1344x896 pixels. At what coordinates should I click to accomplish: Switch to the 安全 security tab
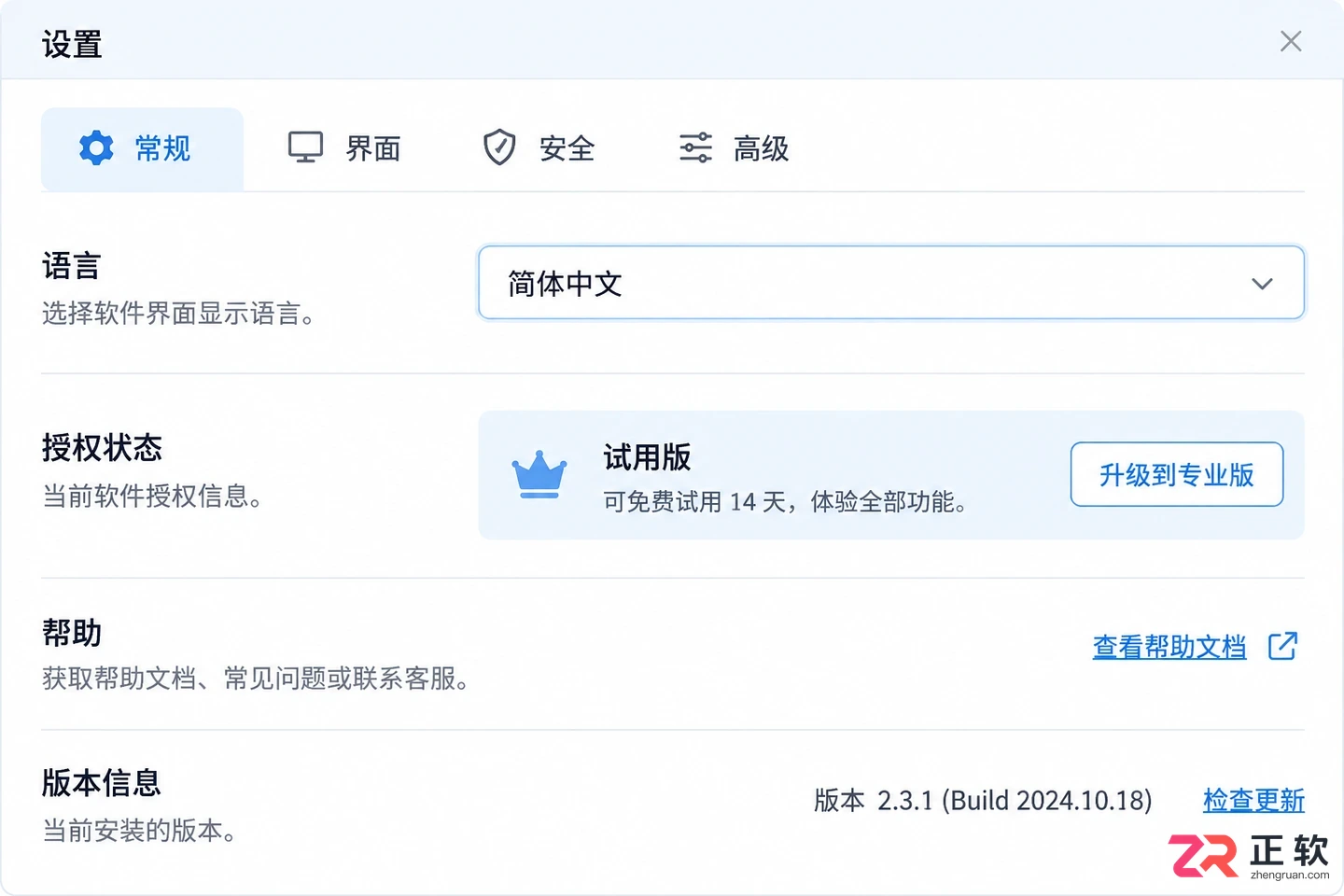539,148
